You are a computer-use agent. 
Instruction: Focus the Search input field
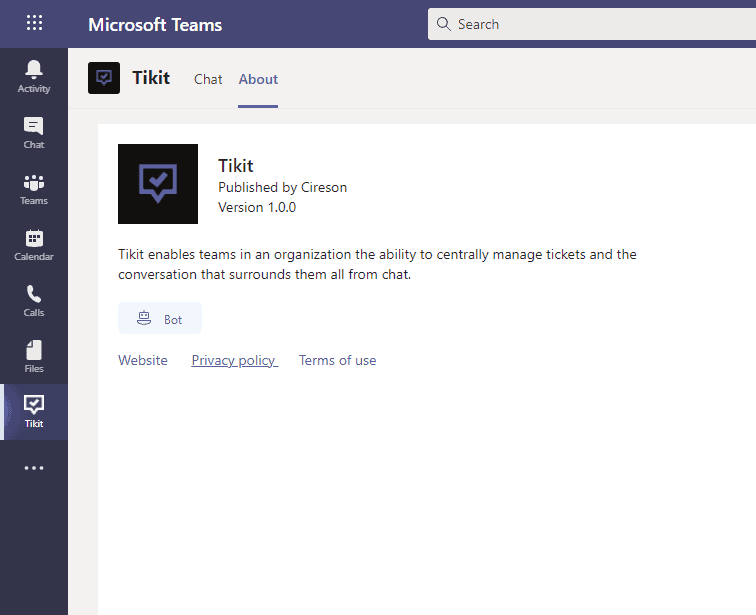pyautogui.click(x=592, y=24)
